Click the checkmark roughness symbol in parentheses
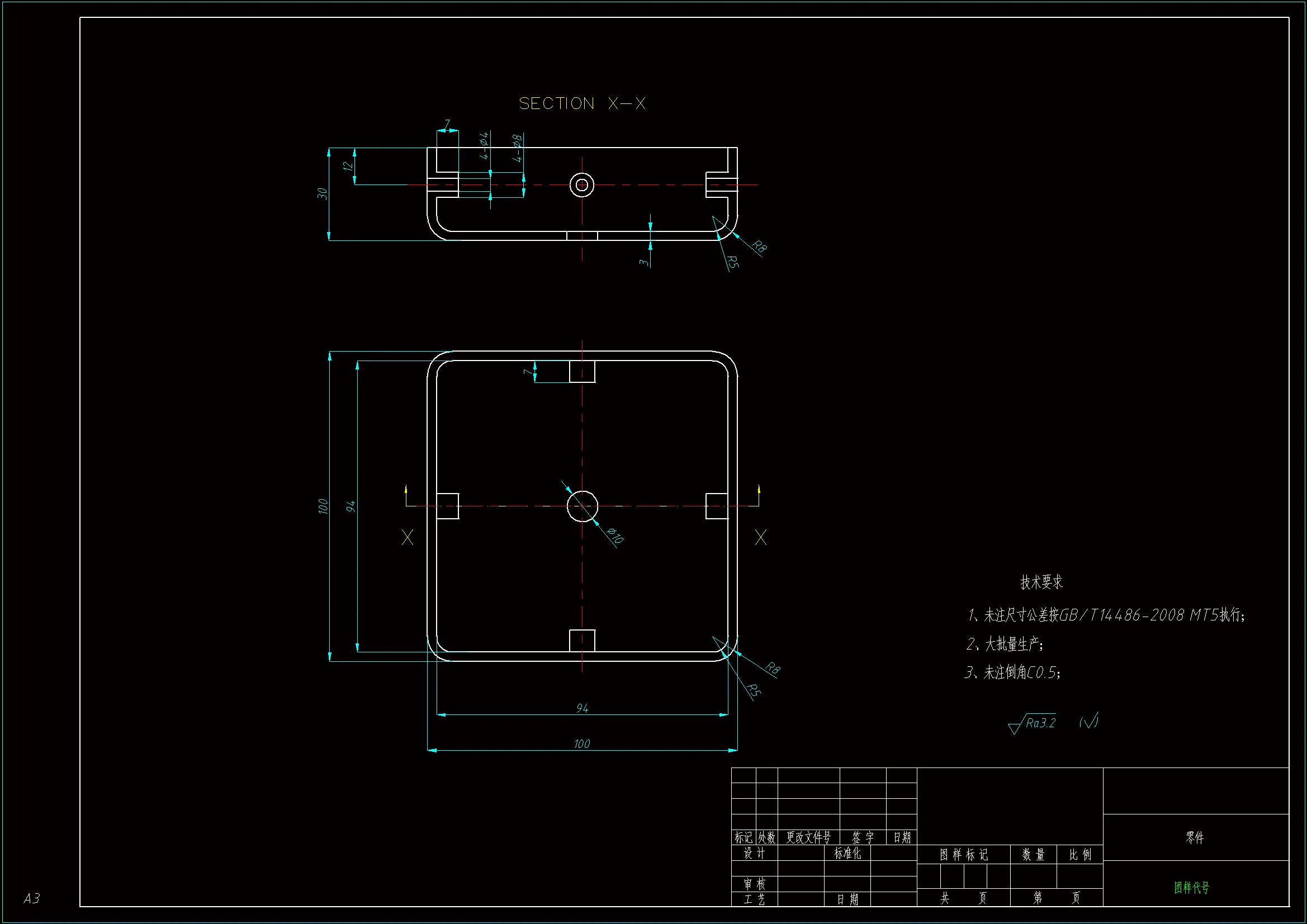The height and width of the screenshot is (924, 1307). [1088, 722]
